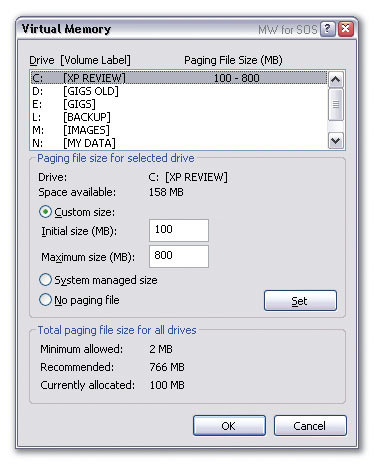
Task: Click the 158 MB space available value
Action: tap(166, 192)
